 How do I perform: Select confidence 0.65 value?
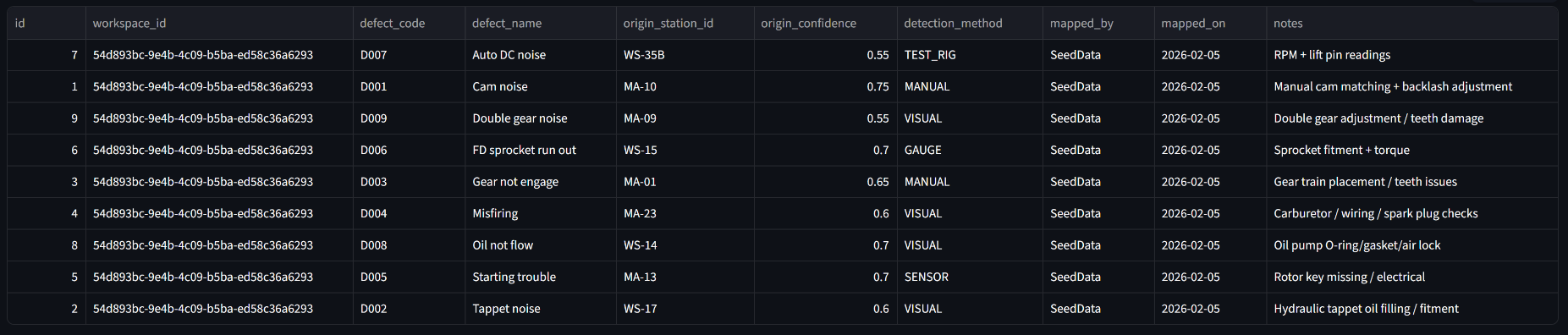[826, 182]
